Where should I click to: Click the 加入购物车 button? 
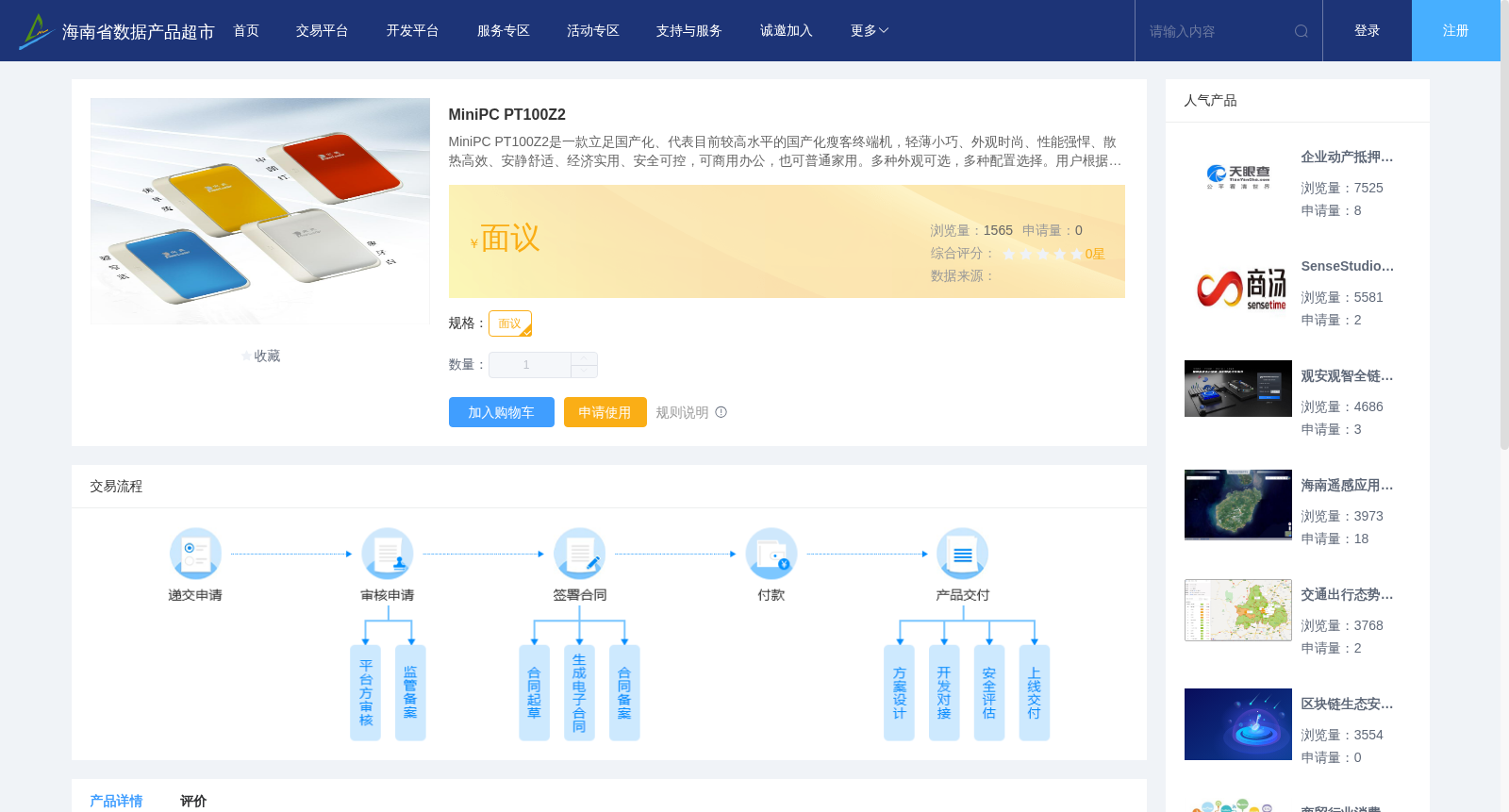click(502, 412)
